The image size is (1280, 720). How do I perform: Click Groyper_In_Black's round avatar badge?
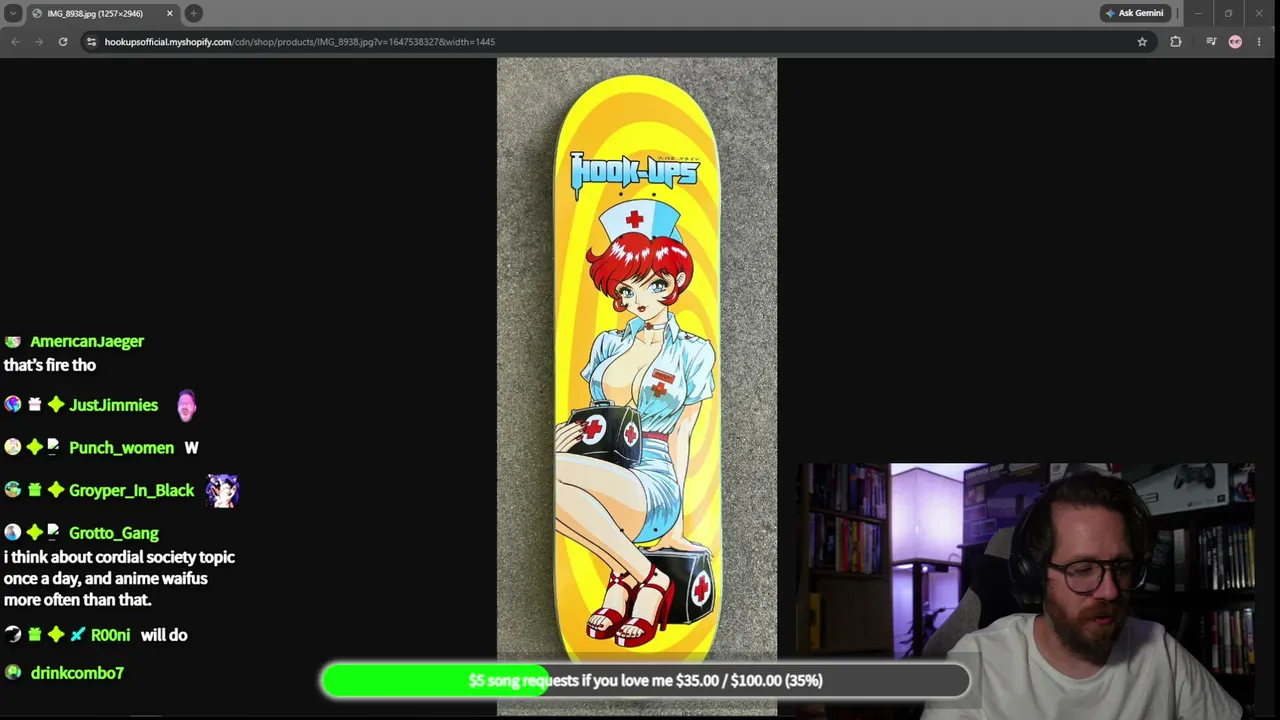point(13,490)
